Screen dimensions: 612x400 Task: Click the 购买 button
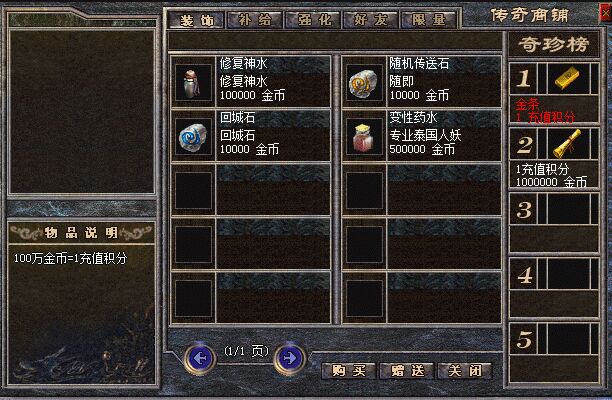click(x=349, y=370)
